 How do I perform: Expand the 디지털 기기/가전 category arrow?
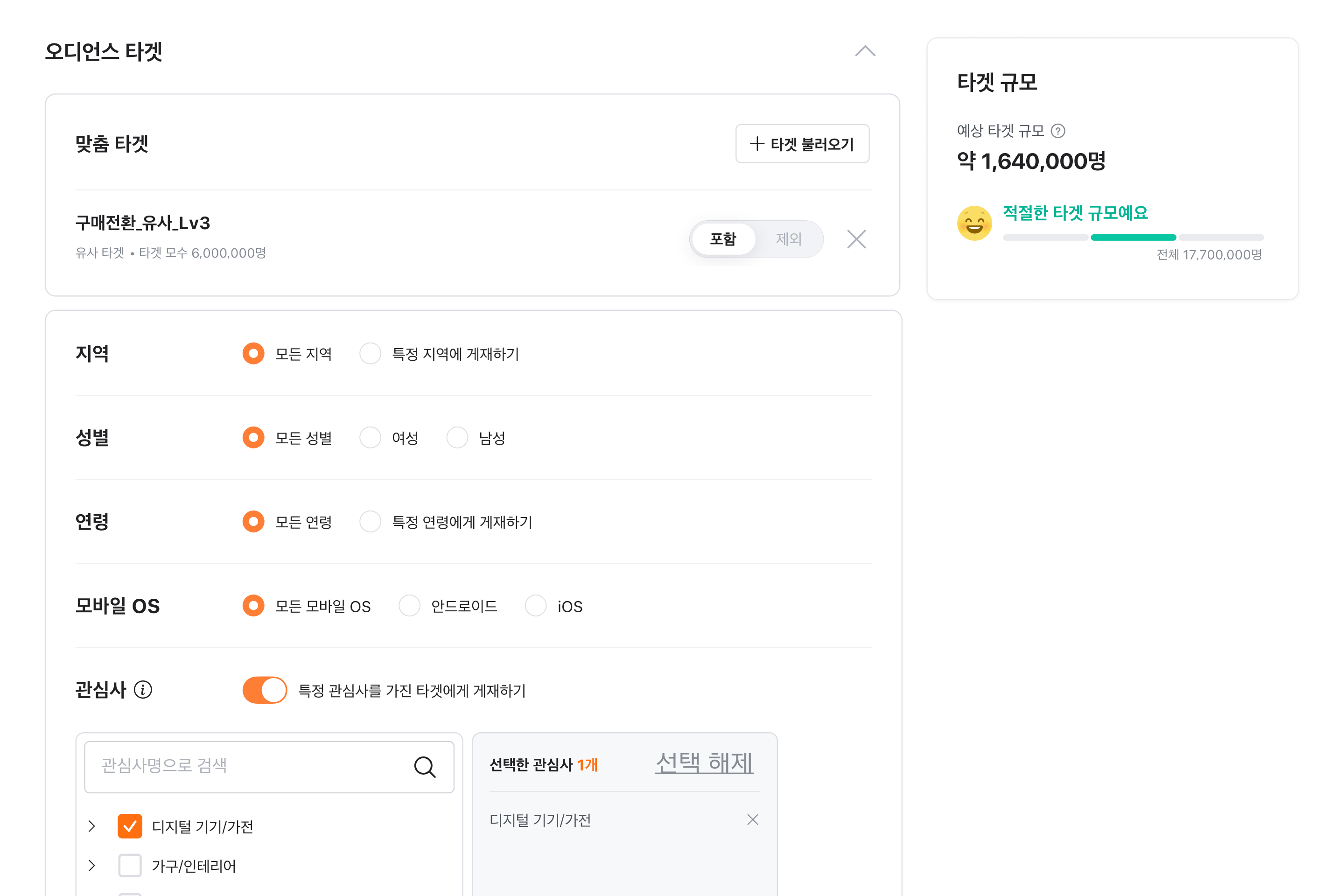pyautogui.click(x=91, y=826)
